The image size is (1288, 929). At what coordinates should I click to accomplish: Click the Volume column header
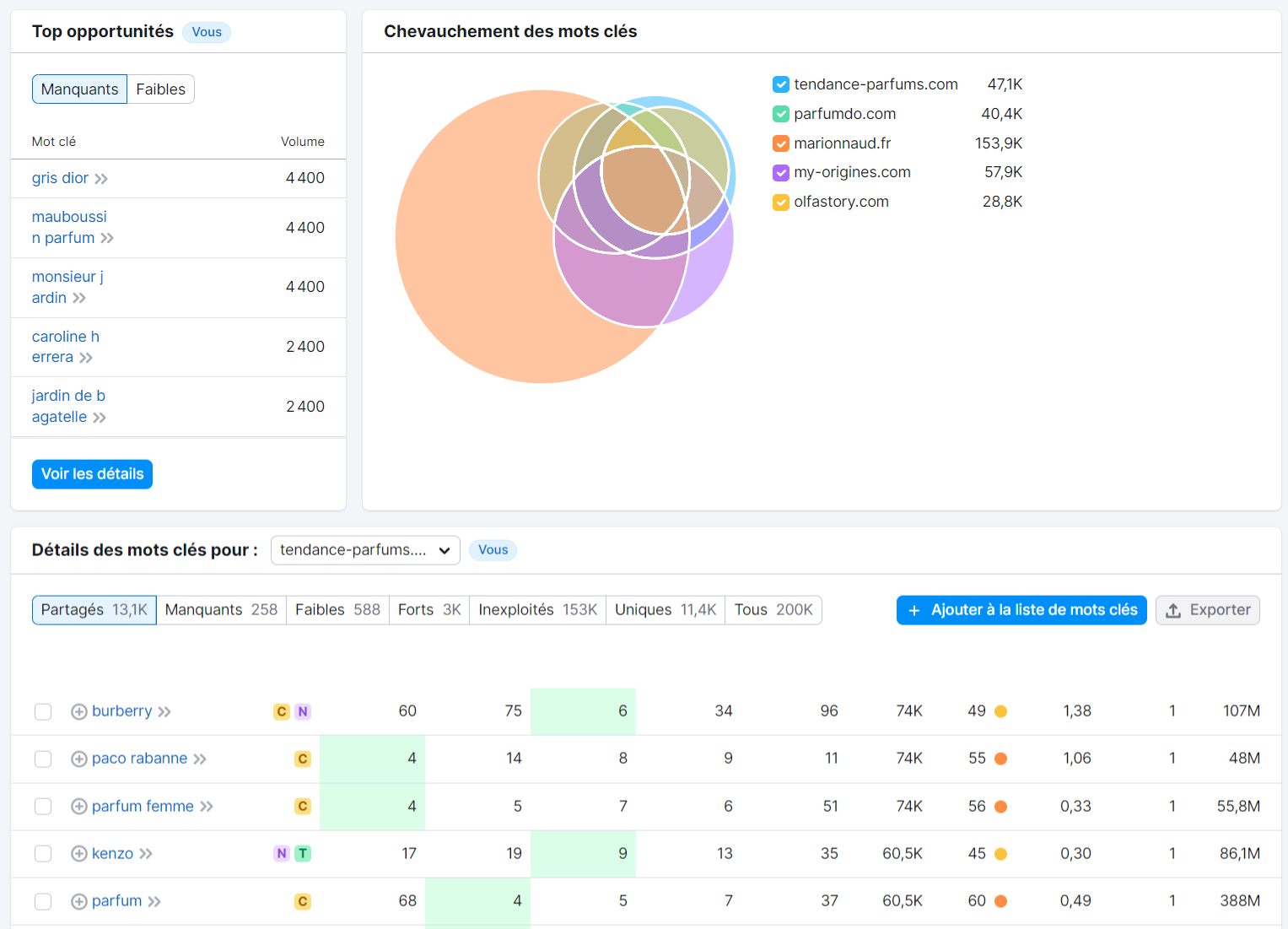tap(303, 142)
